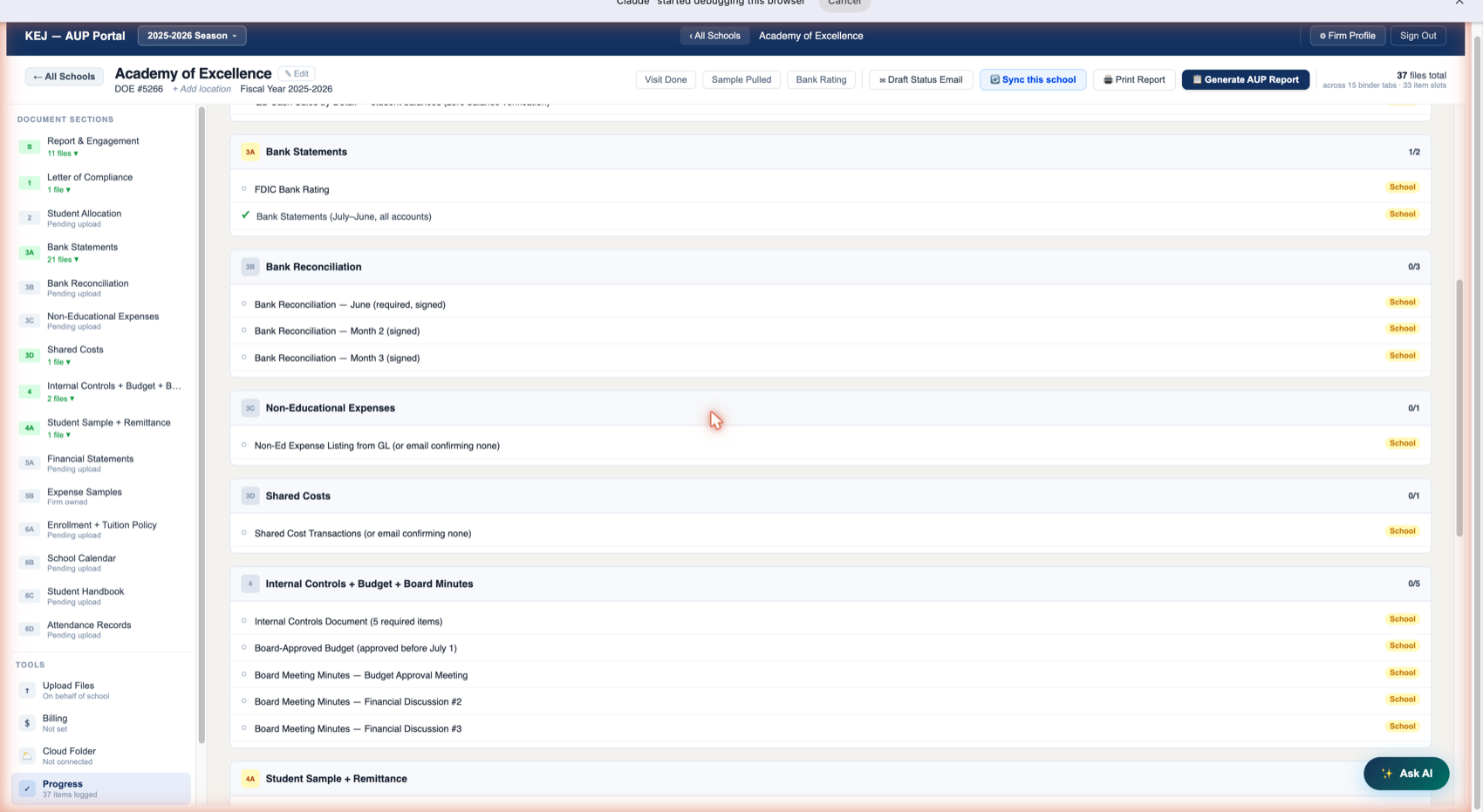Click Sync this school button

click(1033, 79)
